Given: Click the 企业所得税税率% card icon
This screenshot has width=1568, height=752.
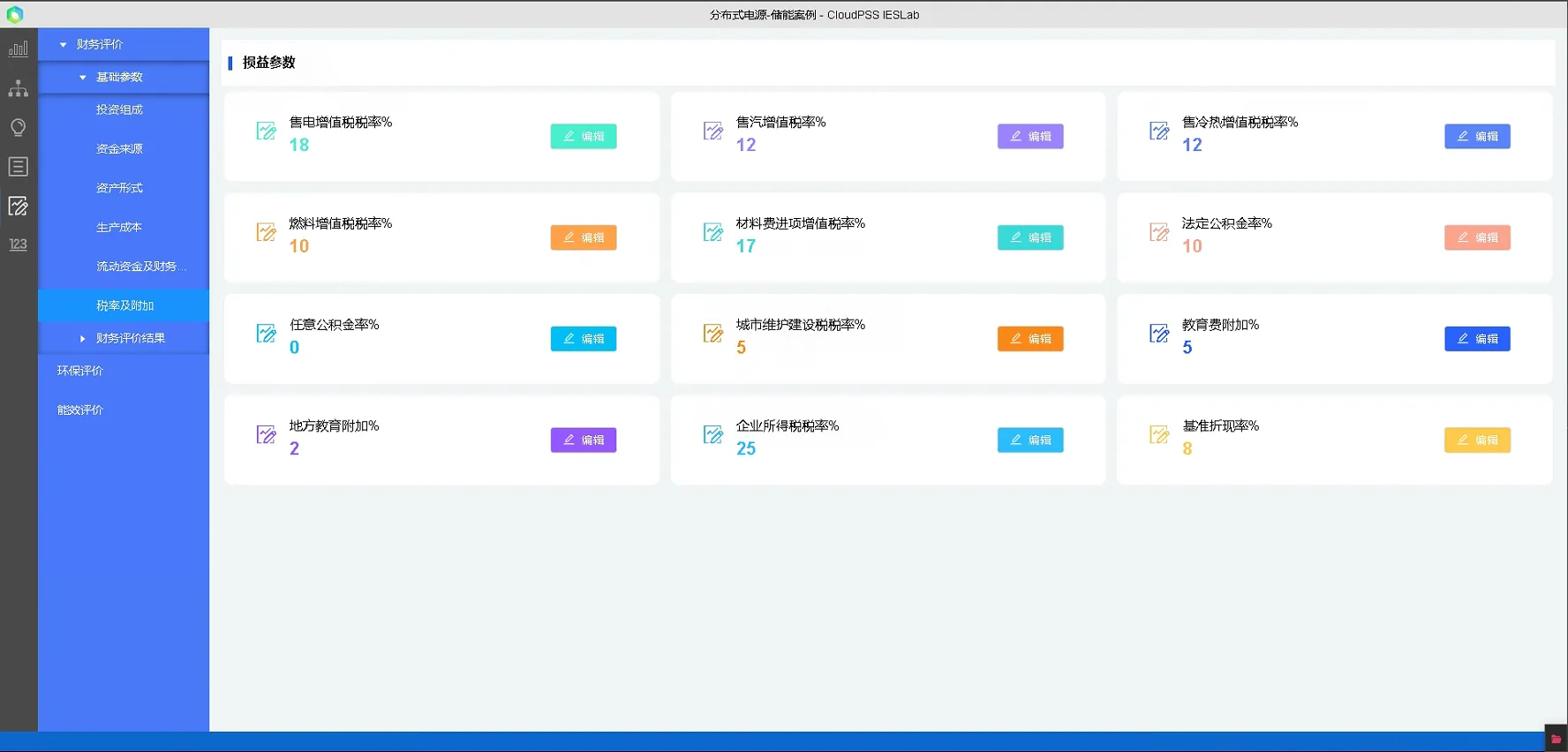Looking at the screenshot, I should pyautogui.click(x=713, y=435).
